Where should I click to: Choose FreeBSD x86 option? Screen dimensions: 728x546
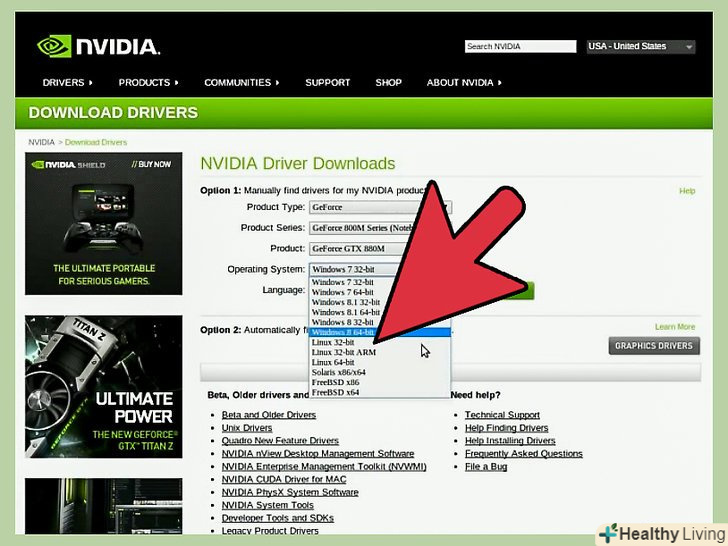click(380, 383)
